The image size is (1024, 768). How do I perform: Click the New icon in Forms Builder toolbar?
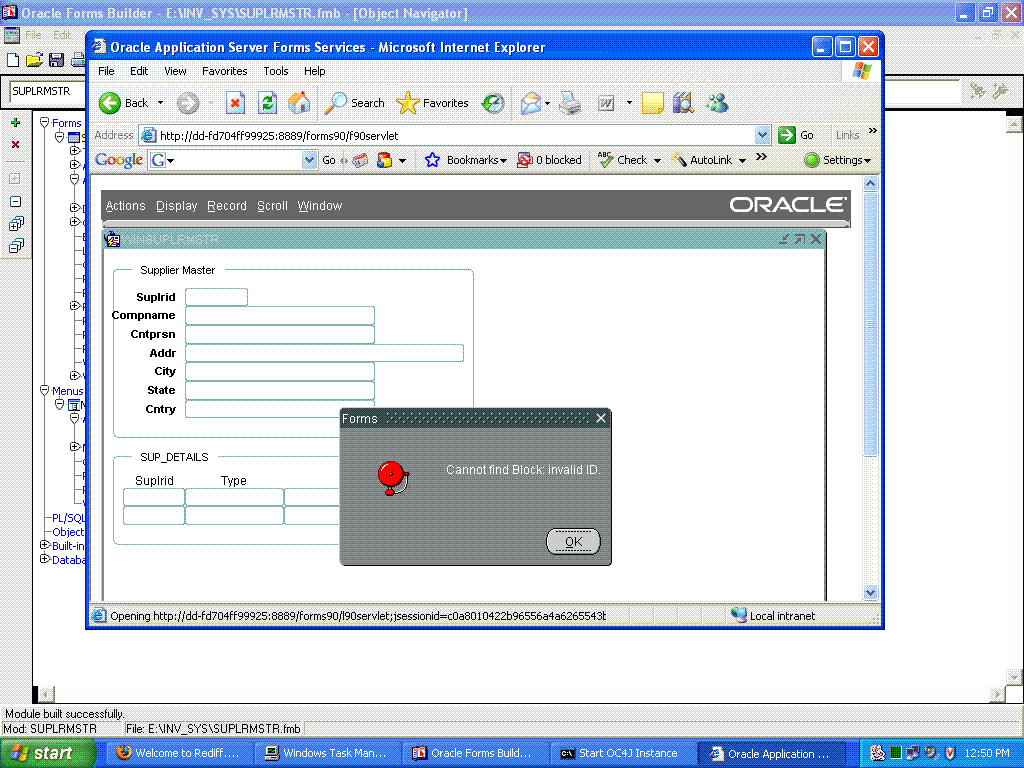click(x=13, y=60)
